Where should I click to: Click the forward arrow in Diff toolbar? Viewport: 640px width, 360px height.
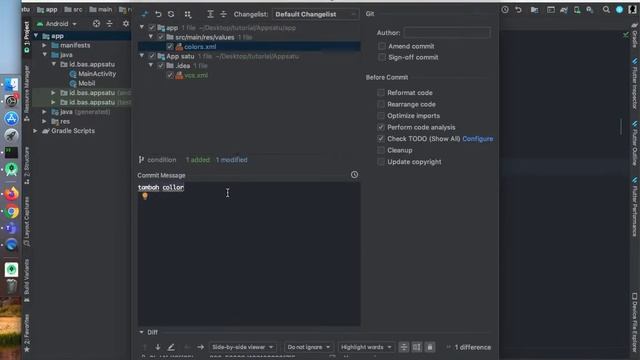coord(200,347)
